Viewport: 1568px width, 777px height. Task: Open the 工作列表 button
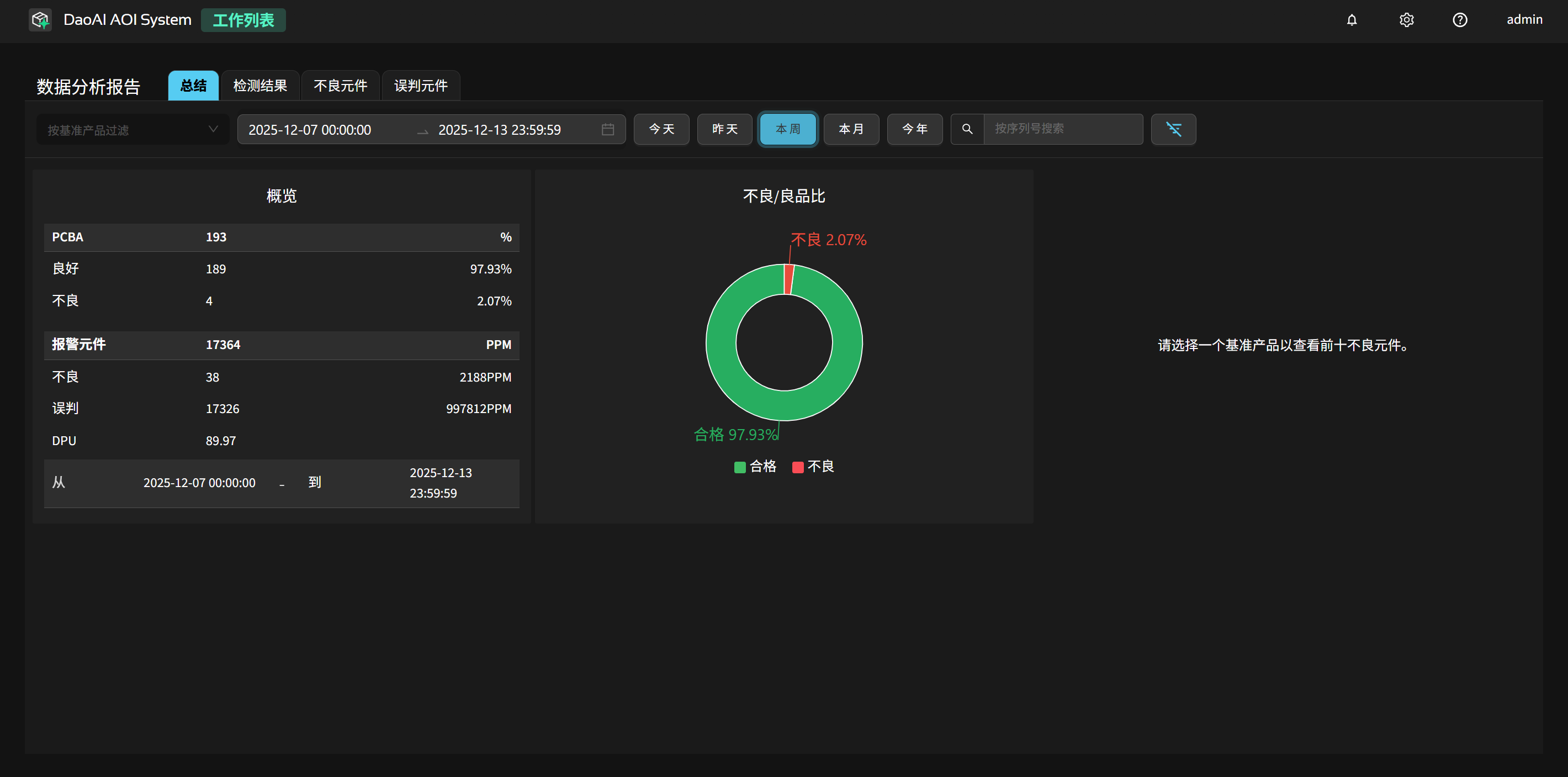(x=243, y=20)
